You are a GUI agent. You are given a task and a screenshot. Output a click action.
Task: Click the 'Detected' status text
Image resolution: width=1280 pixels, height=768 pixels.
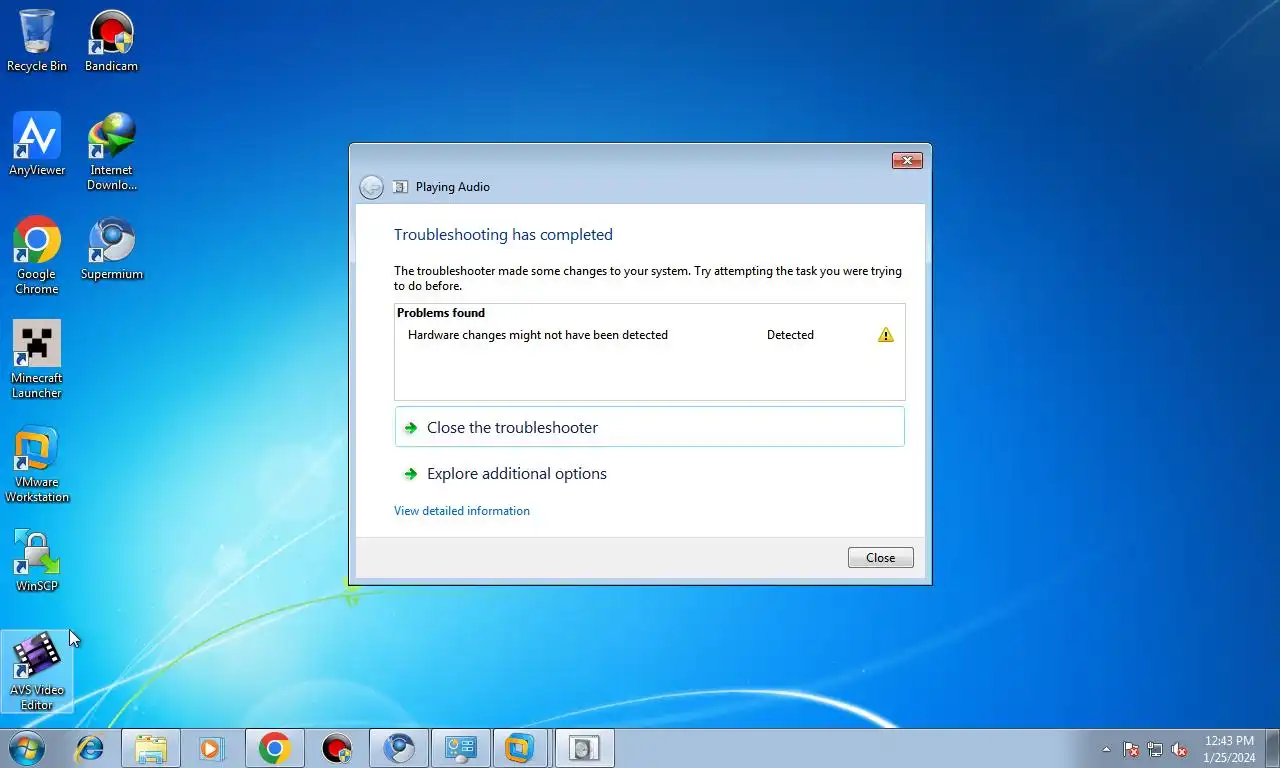790,335
